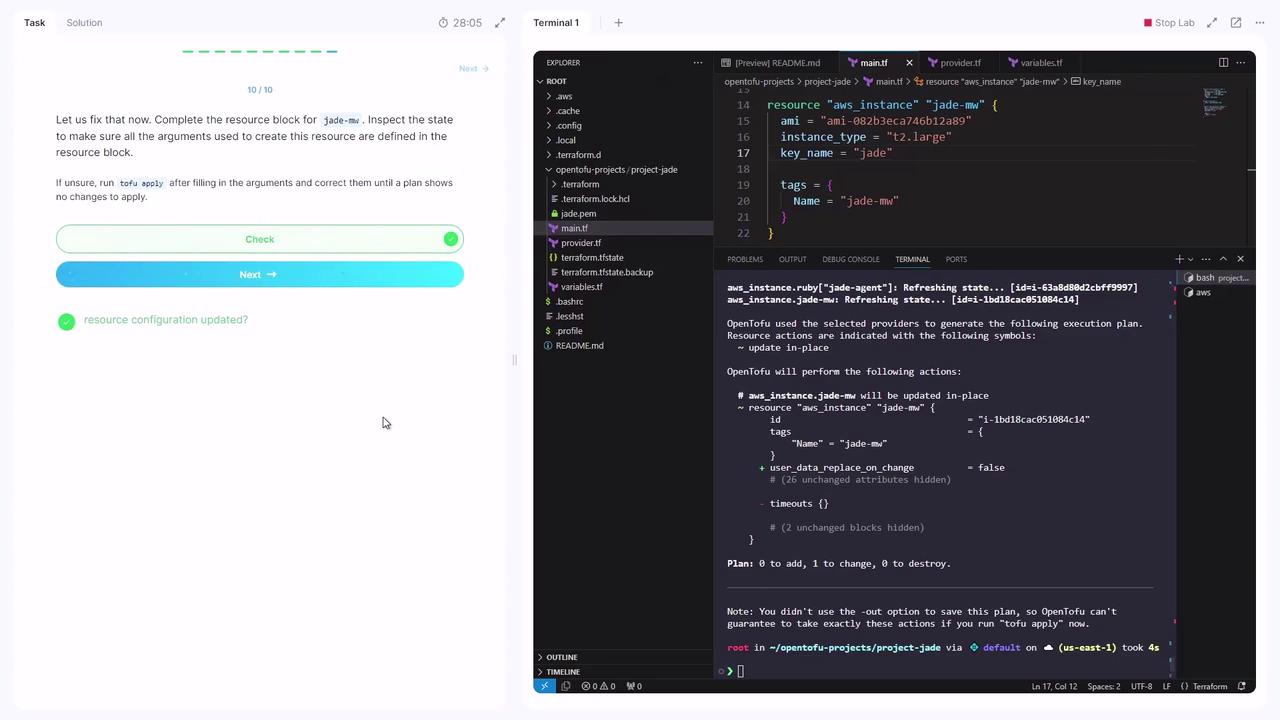
Task: Open forwarded ports status item
Action: click(634, 686)
